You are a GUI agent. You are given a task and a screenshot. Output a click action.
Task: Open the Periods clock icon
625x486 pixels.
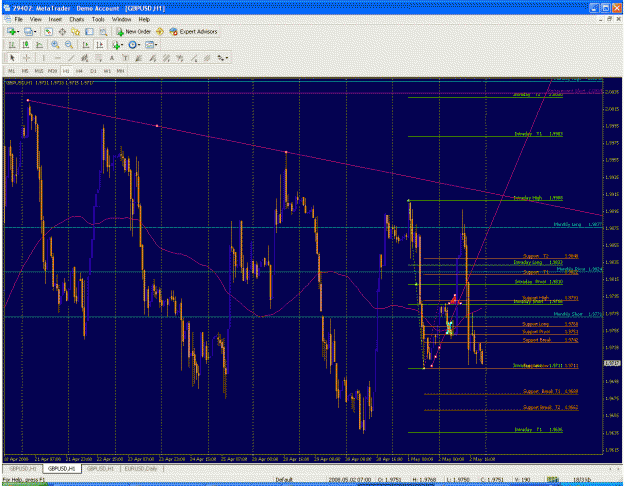click(132, 45)
